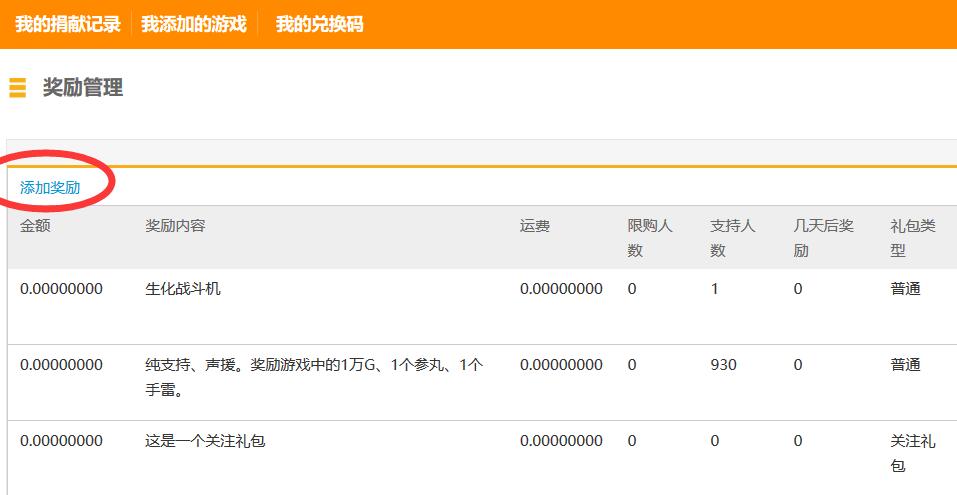Click the 金额 value in the 生化战斗机 row
This screenshot has width=957, height=495.
61,289
